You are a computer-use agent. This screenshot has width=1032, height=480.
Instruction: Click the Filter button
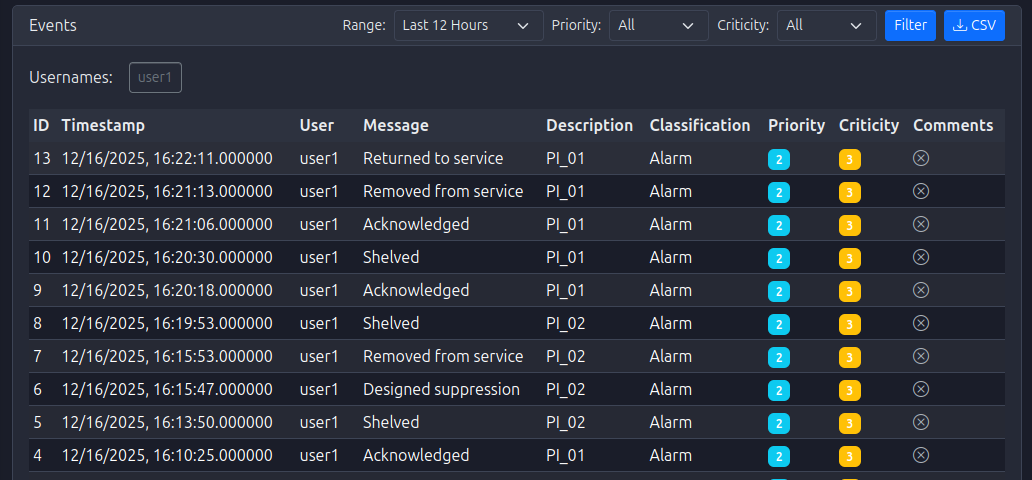click(x=910, y=26)
